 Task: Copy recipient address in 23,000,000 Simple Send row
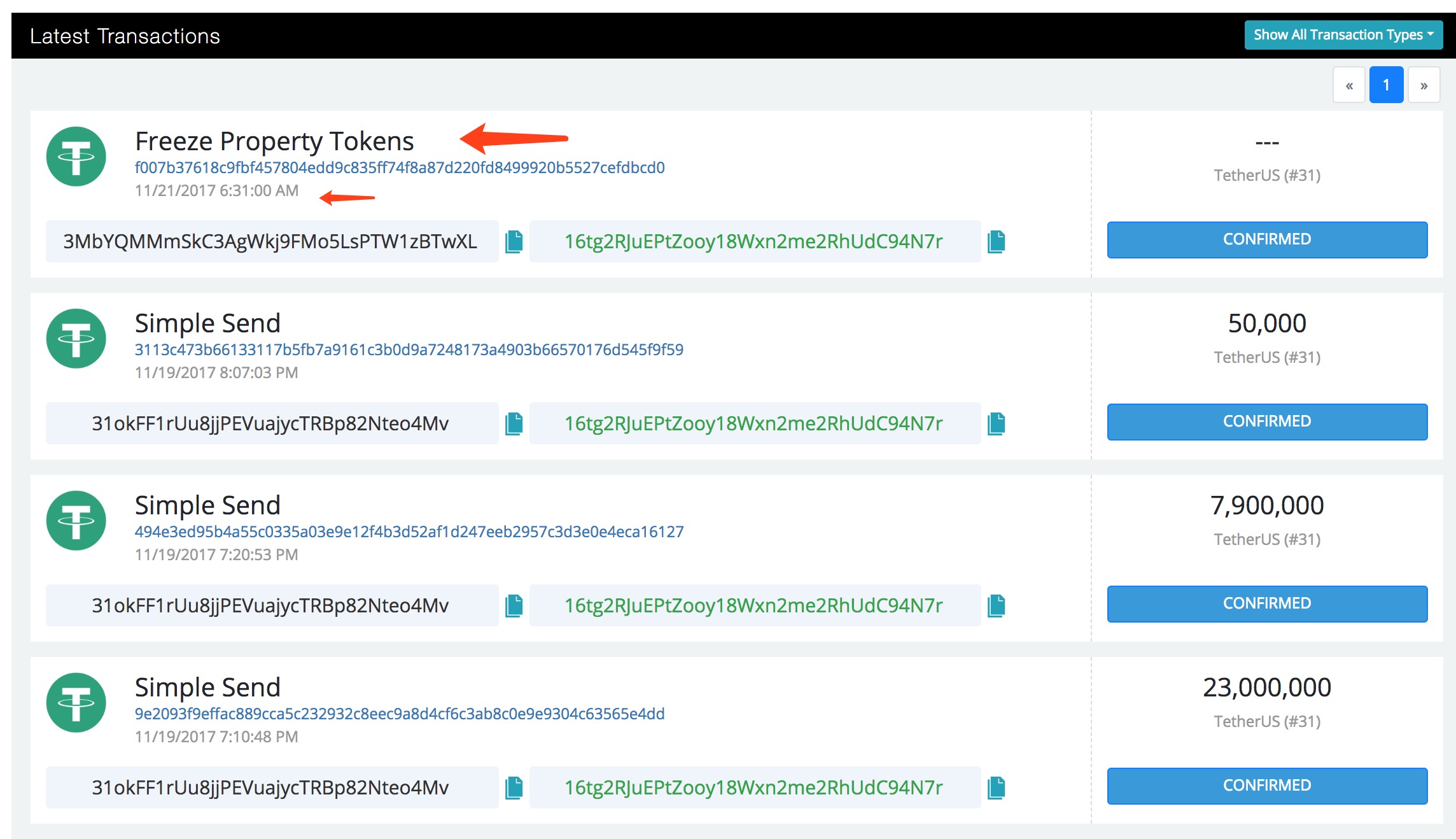996,788
